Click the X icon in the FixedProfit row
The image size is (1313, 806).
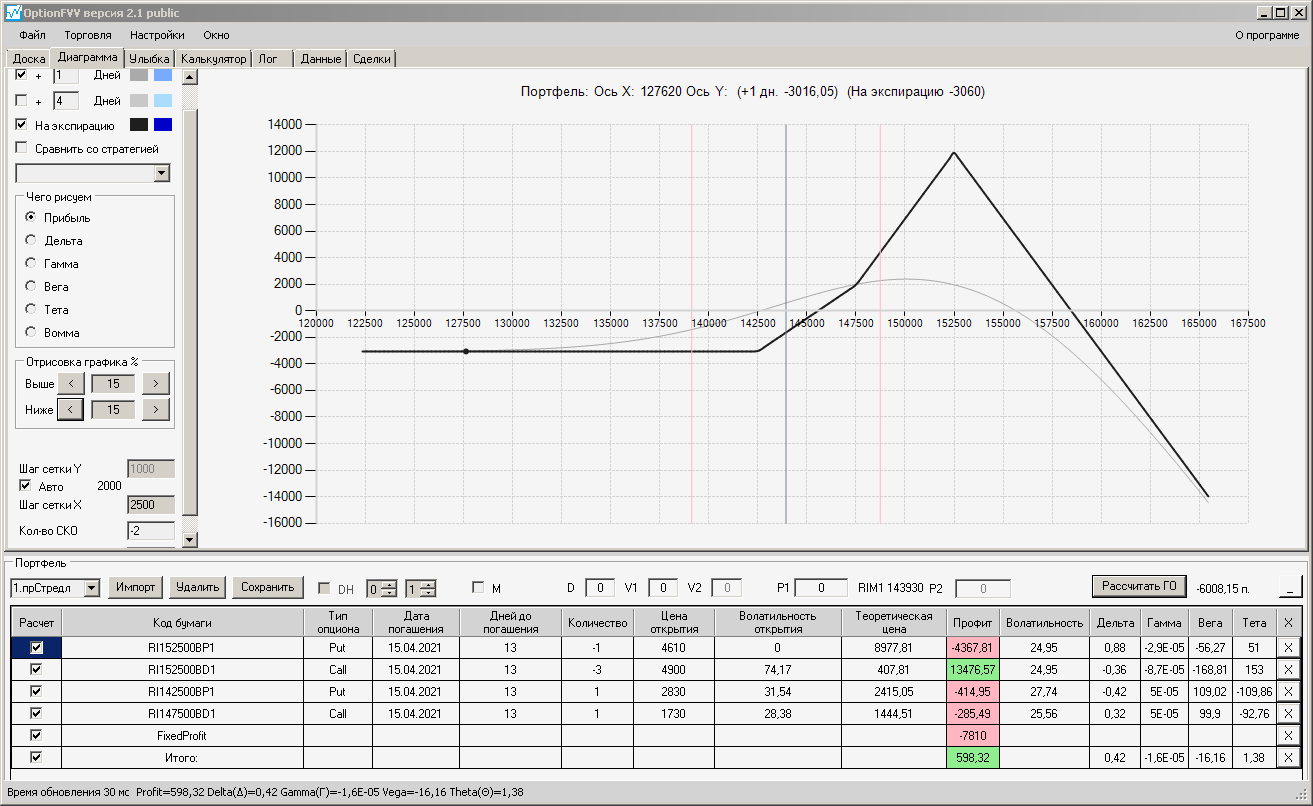click(x=1288, y=736)
